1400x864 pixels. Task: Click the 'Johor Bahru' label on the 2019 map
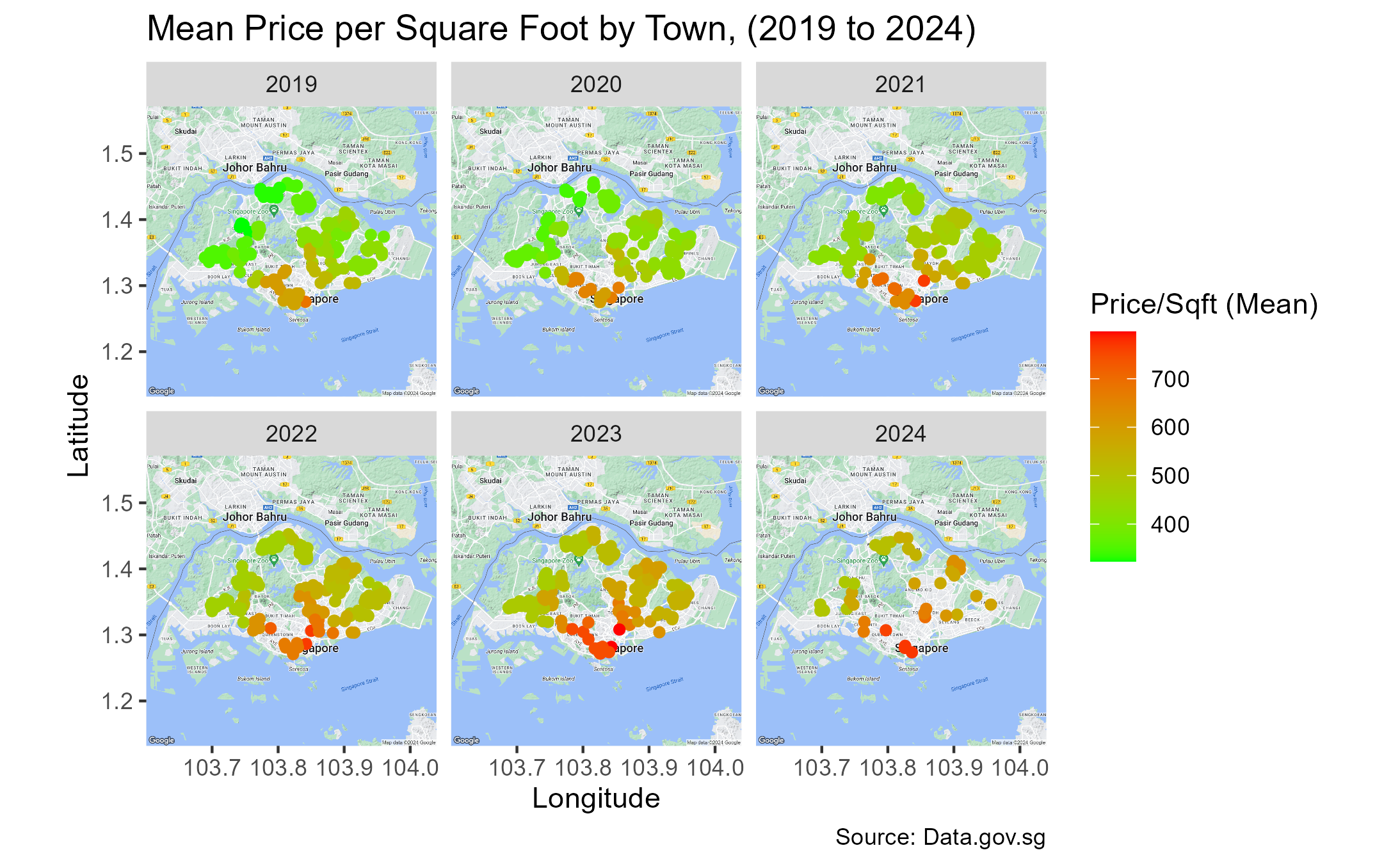click(x=255, y=168)
